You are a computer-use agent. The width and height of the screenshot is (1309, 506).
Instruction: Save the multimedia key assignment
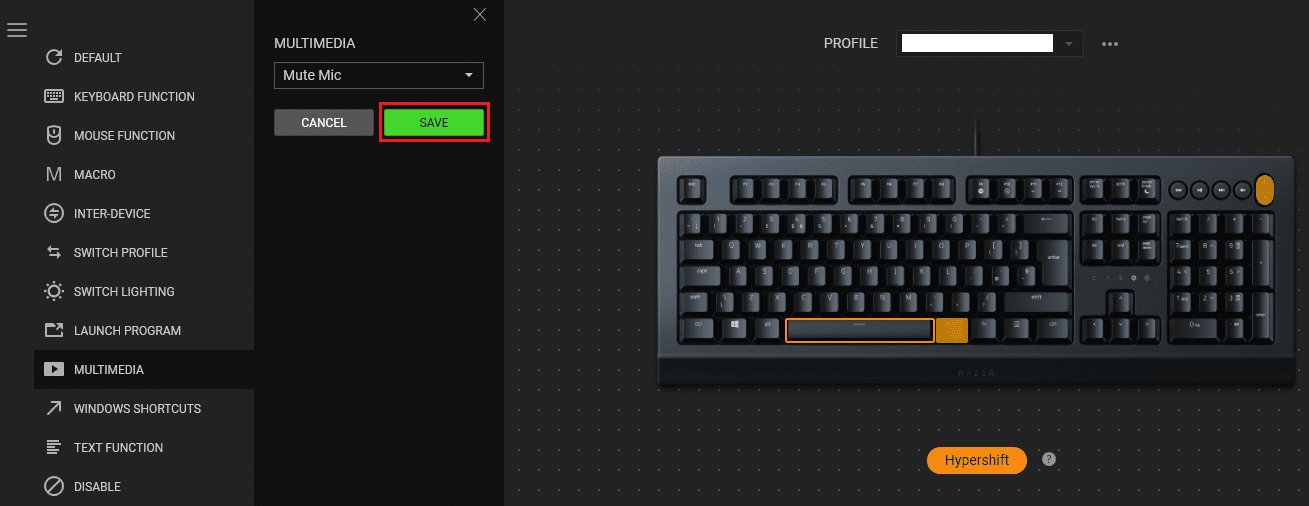click(434, 123)
